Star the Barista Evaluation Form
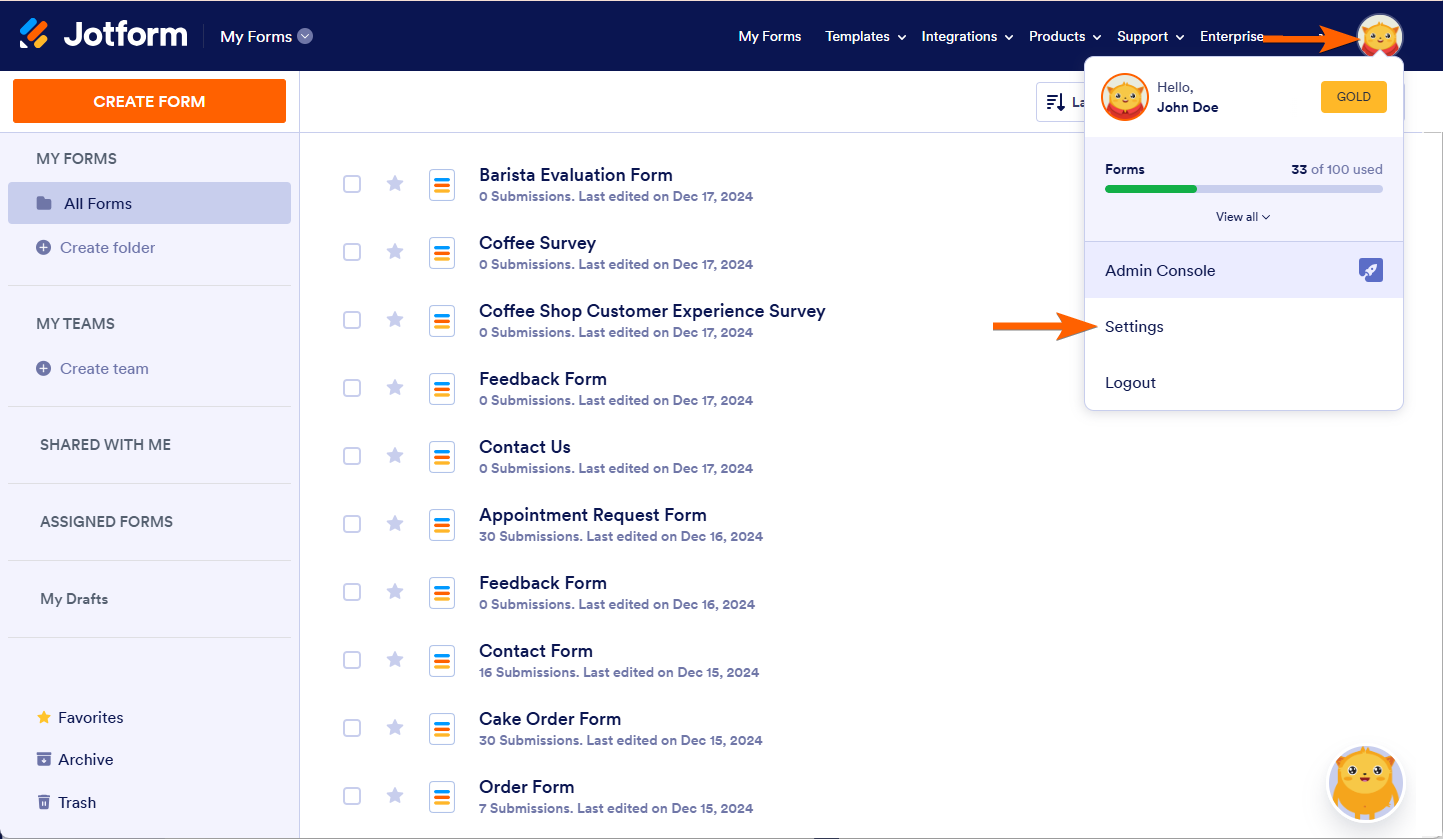This screenshot has height=839, width=1443. (x=395, y=184)
